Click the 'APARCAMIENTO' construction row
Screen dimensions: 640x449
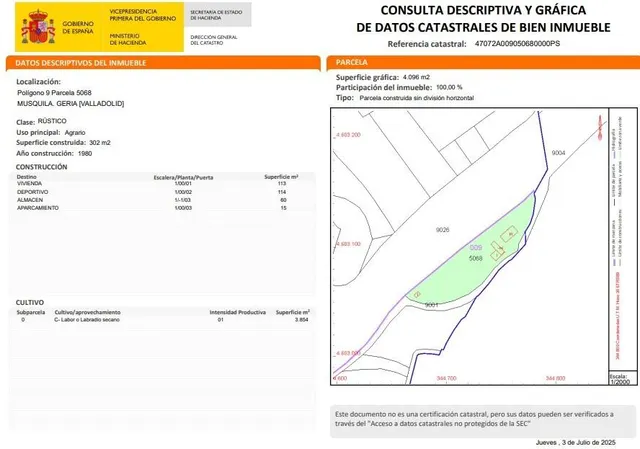click(162, 208)
